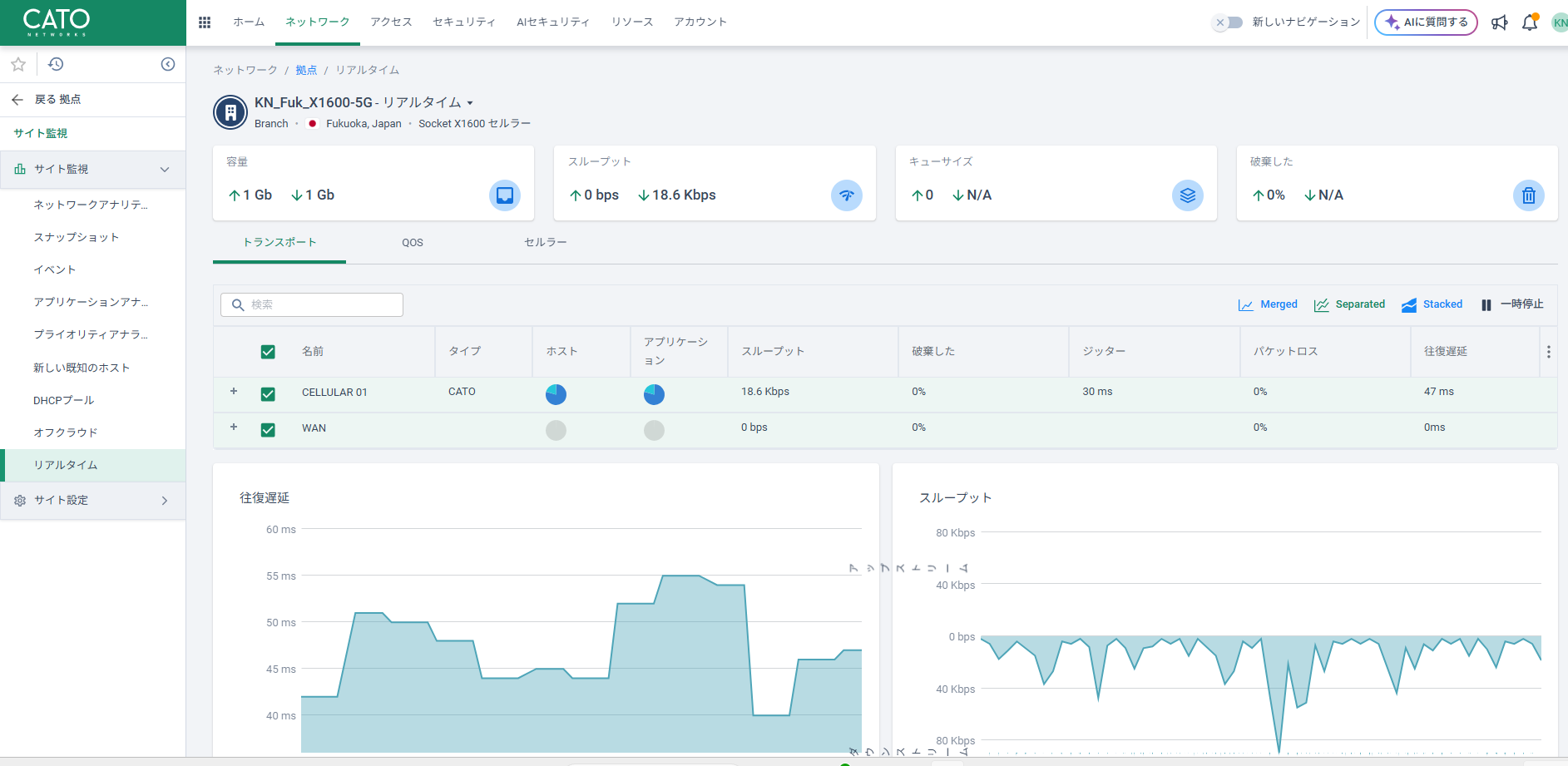This screenshot has height=766, width=1568.
Task: Open the アカウント top menu
Action: click(700, 22)
